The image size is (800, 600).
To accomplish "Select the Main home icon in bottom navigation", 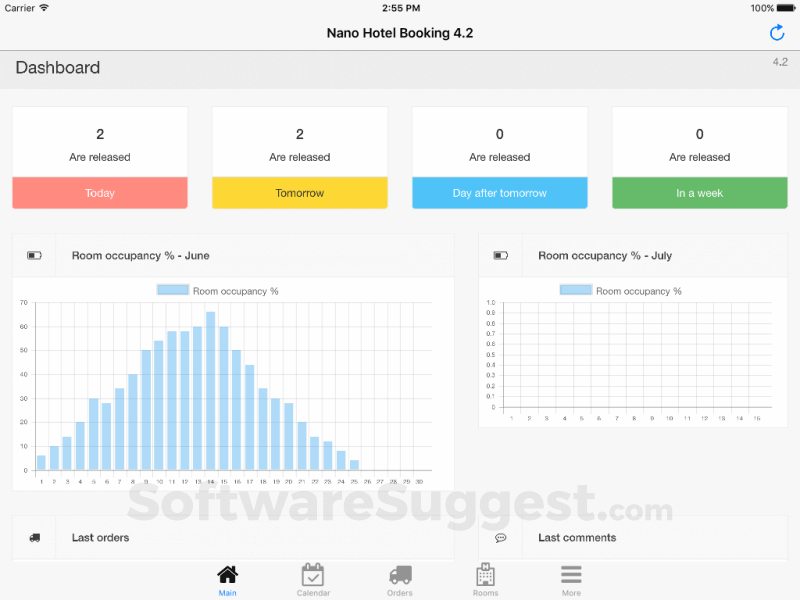I will coord(227,575).
